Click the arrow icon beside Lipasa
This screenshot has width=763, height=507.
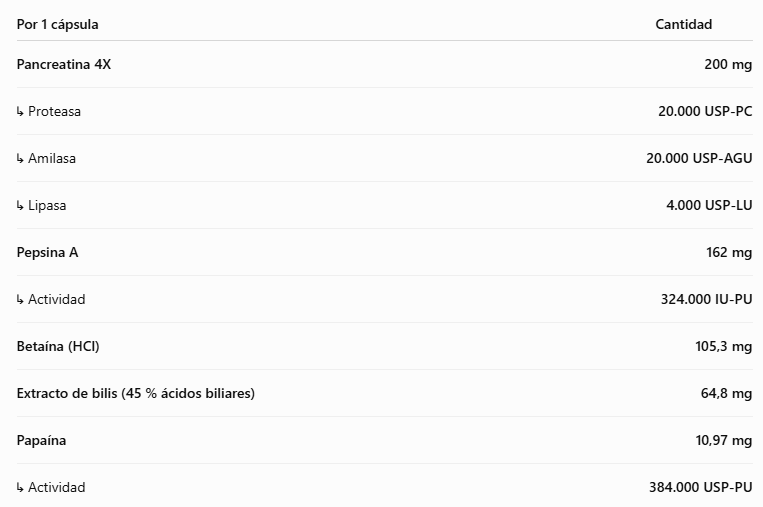point(20,206)
